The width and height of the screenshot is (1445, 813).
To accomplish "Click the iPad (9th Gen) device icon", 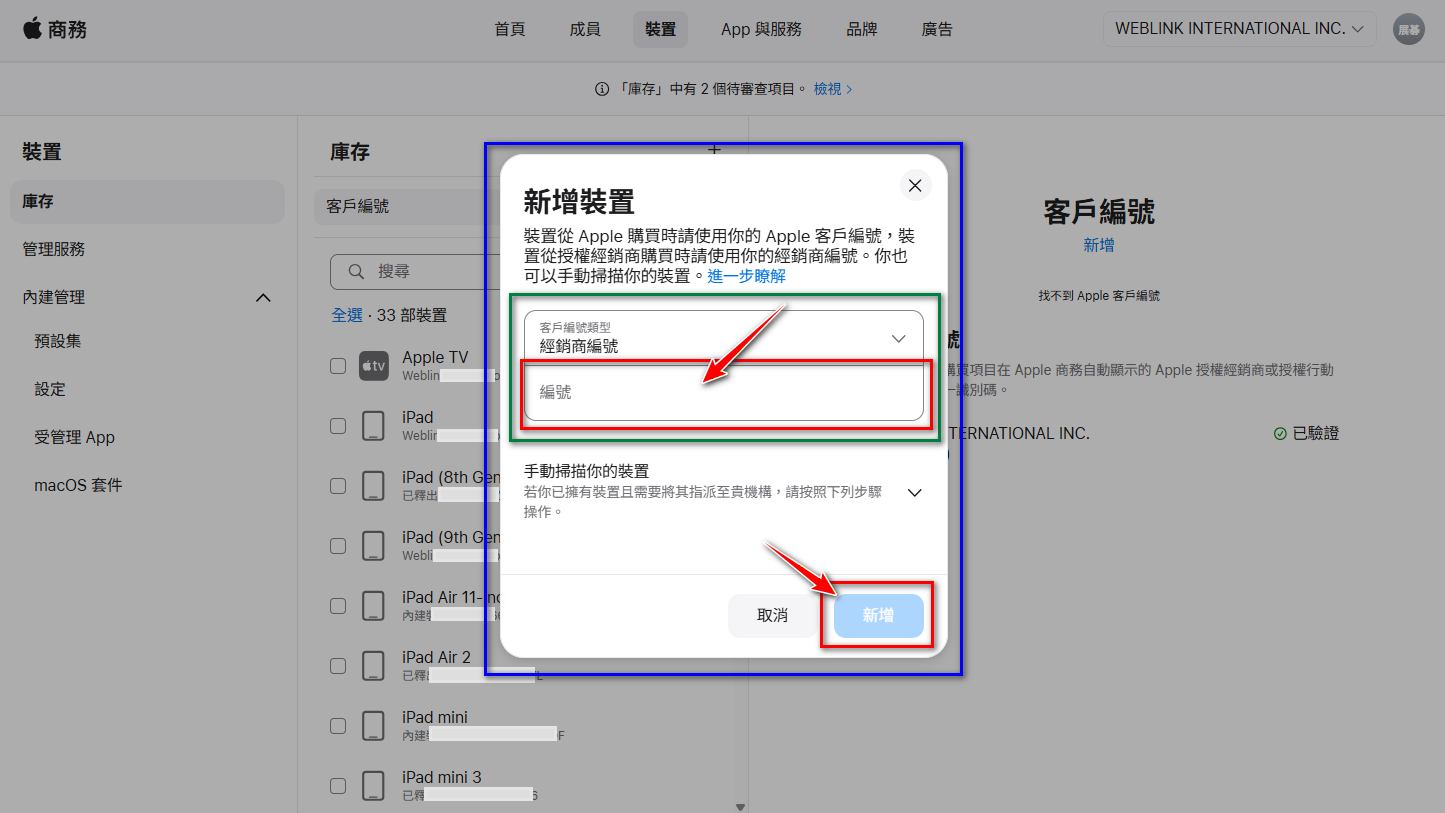I will coord(373,546).
